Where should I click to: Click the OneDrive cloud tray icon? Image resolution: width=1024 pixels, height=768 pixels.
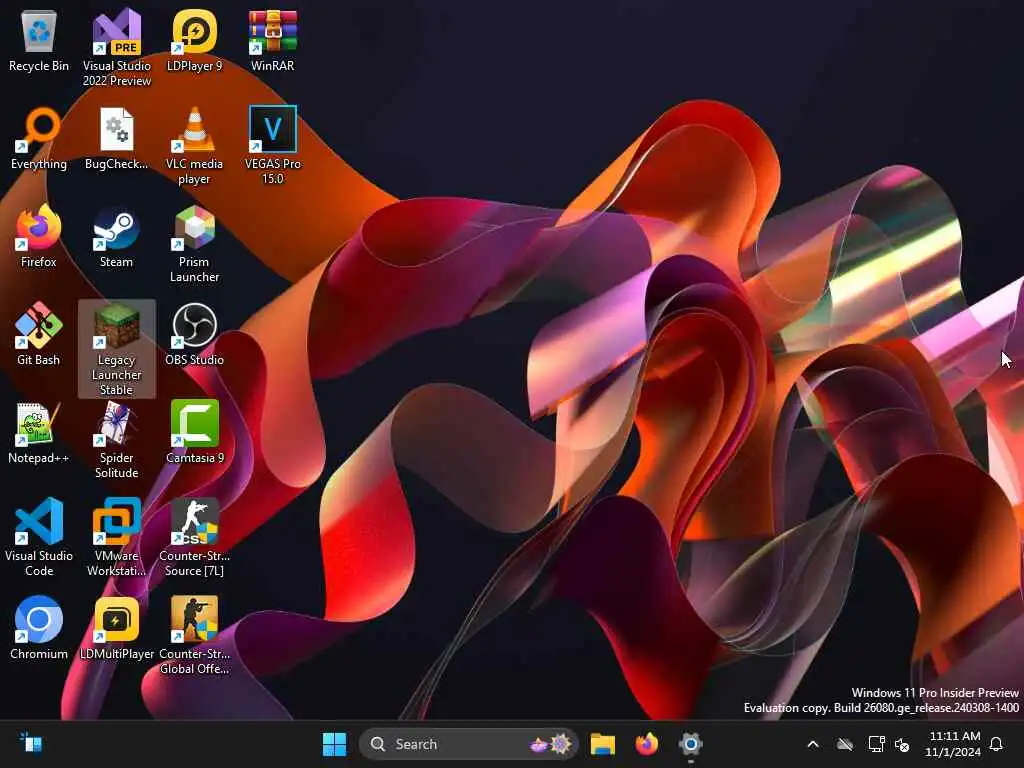point(845,744)
